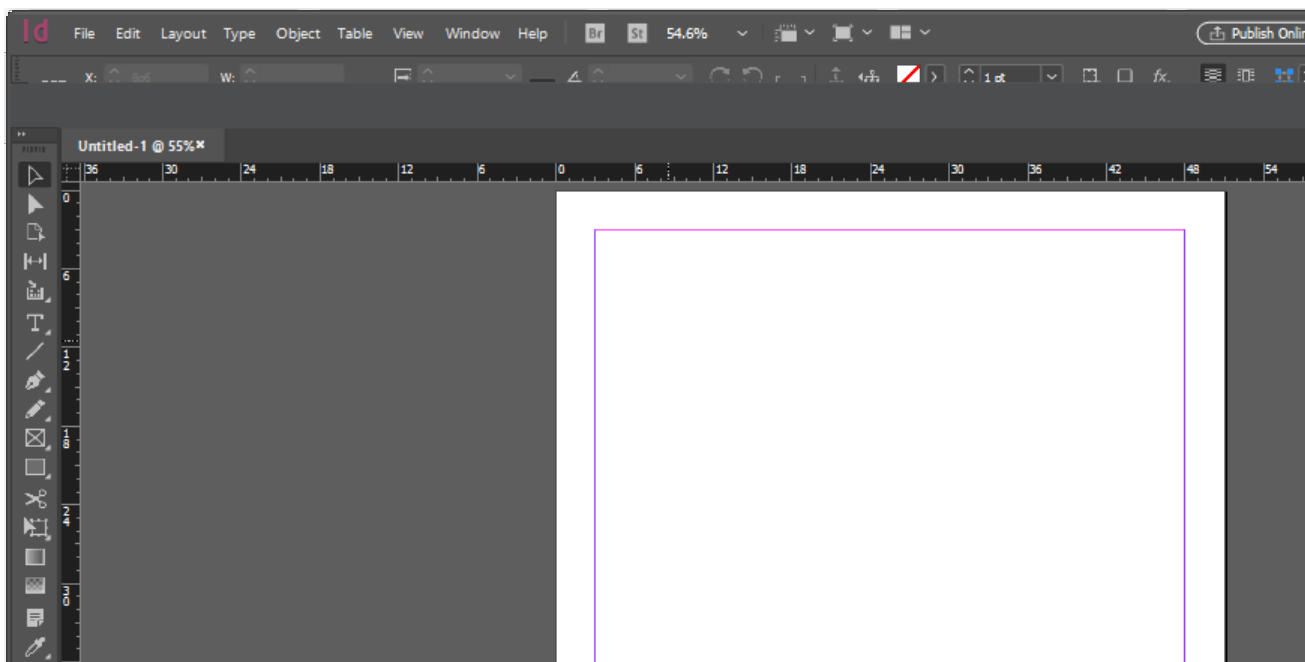Open Adobe Bridge via the Br icon

click(594, 33)
